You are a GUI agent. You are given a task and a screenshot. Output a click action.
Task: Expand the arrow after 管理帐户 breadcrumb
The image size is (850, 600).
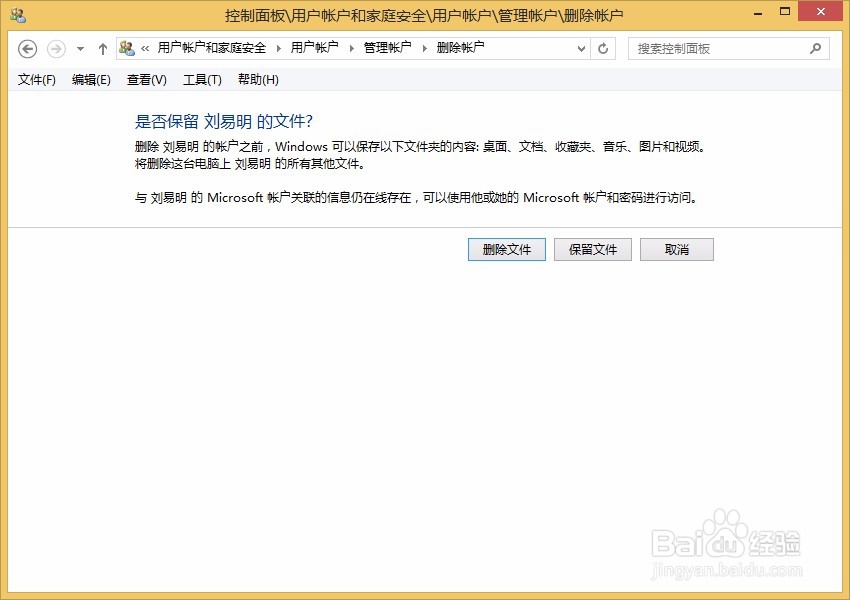[424, 48]
